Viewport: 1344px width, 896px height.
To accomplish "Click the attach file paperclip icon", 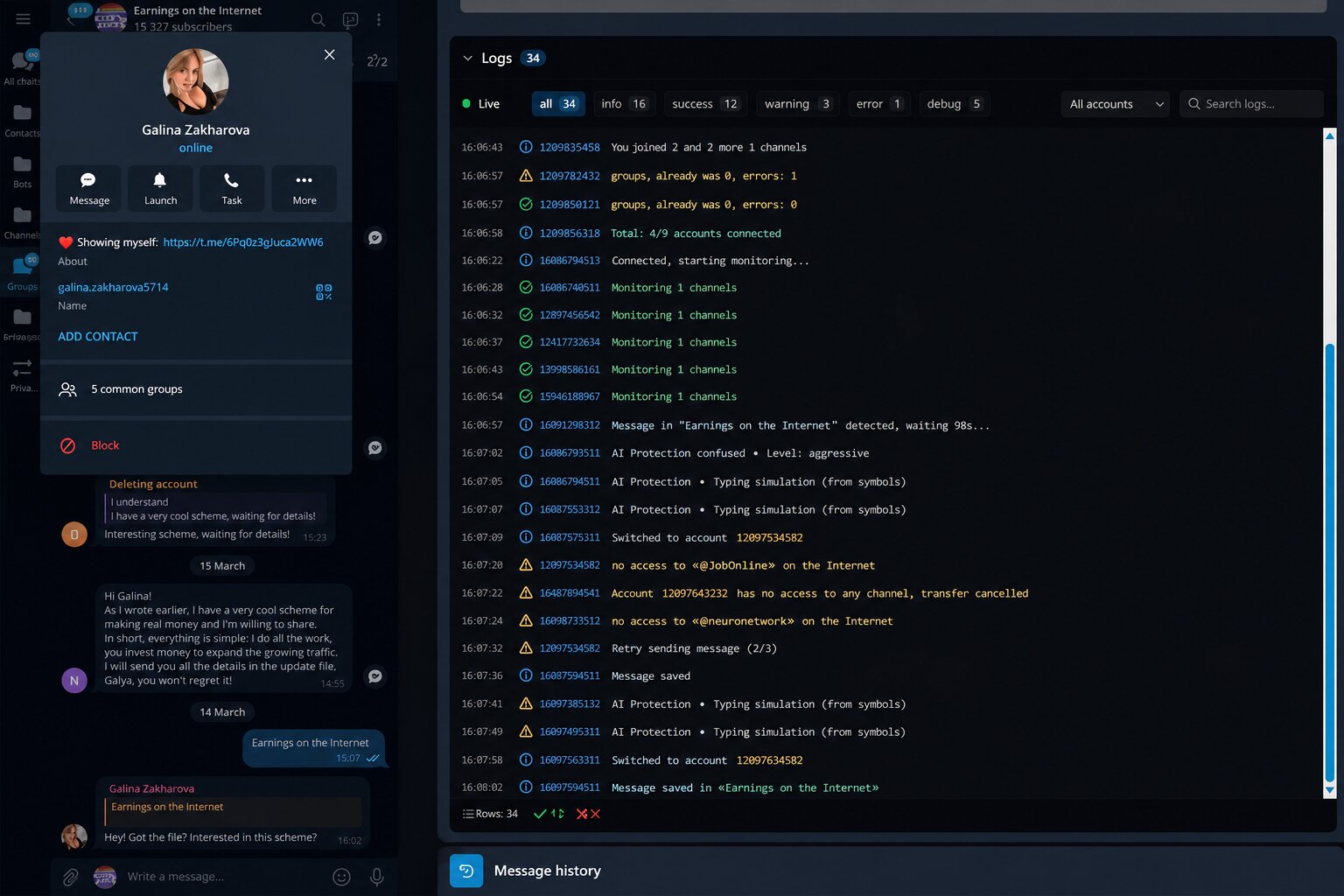I will click(71, 876).
